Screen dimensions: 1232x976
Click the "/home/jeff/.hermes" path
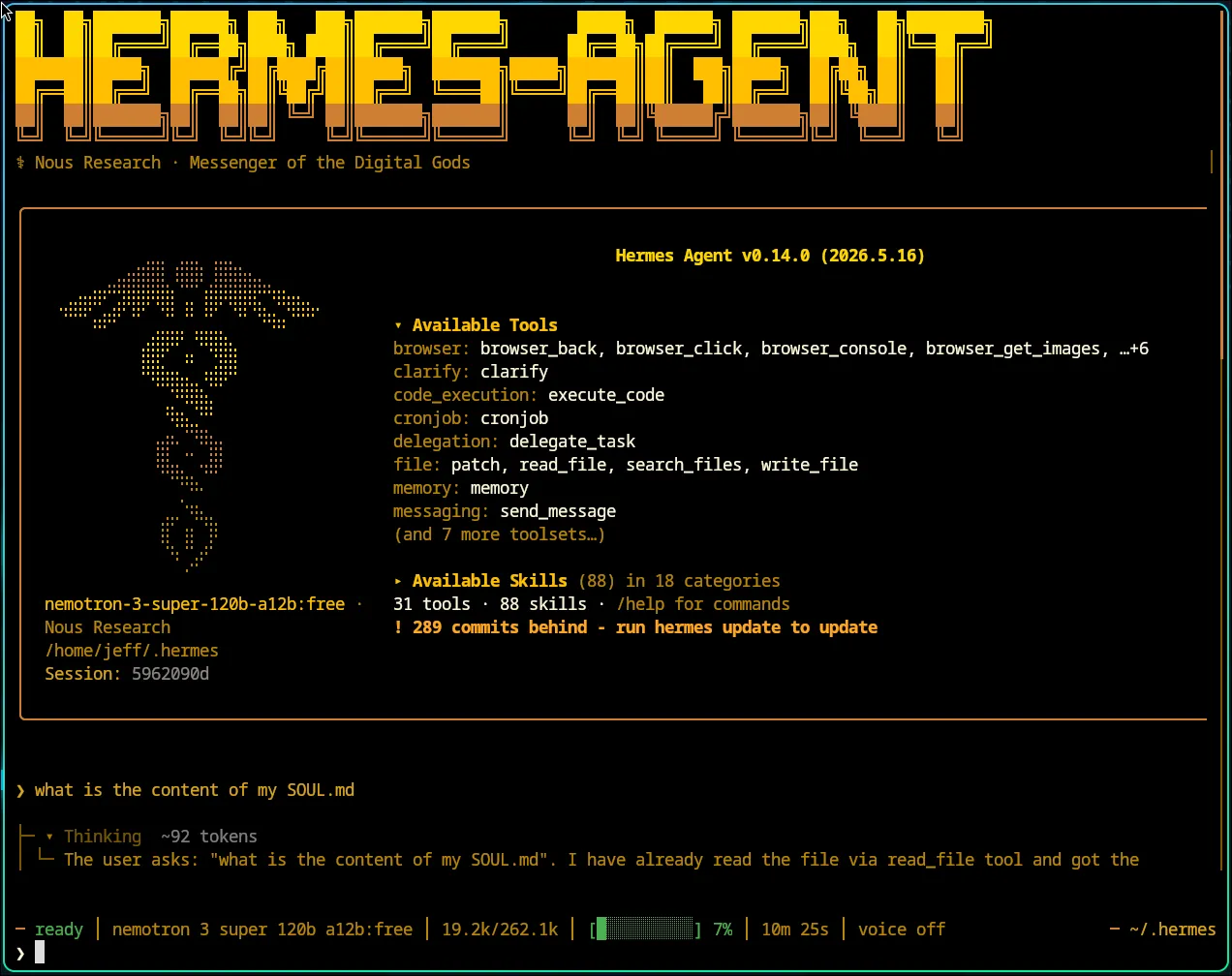pos(132,651)
